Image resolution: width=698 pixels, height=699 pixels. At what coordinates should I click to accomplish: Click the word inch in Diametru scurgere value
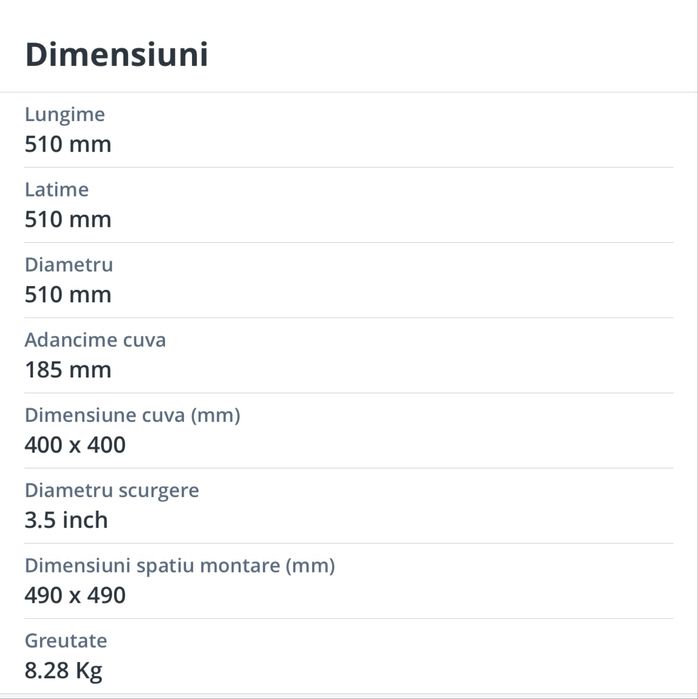(x=84, y=520)
